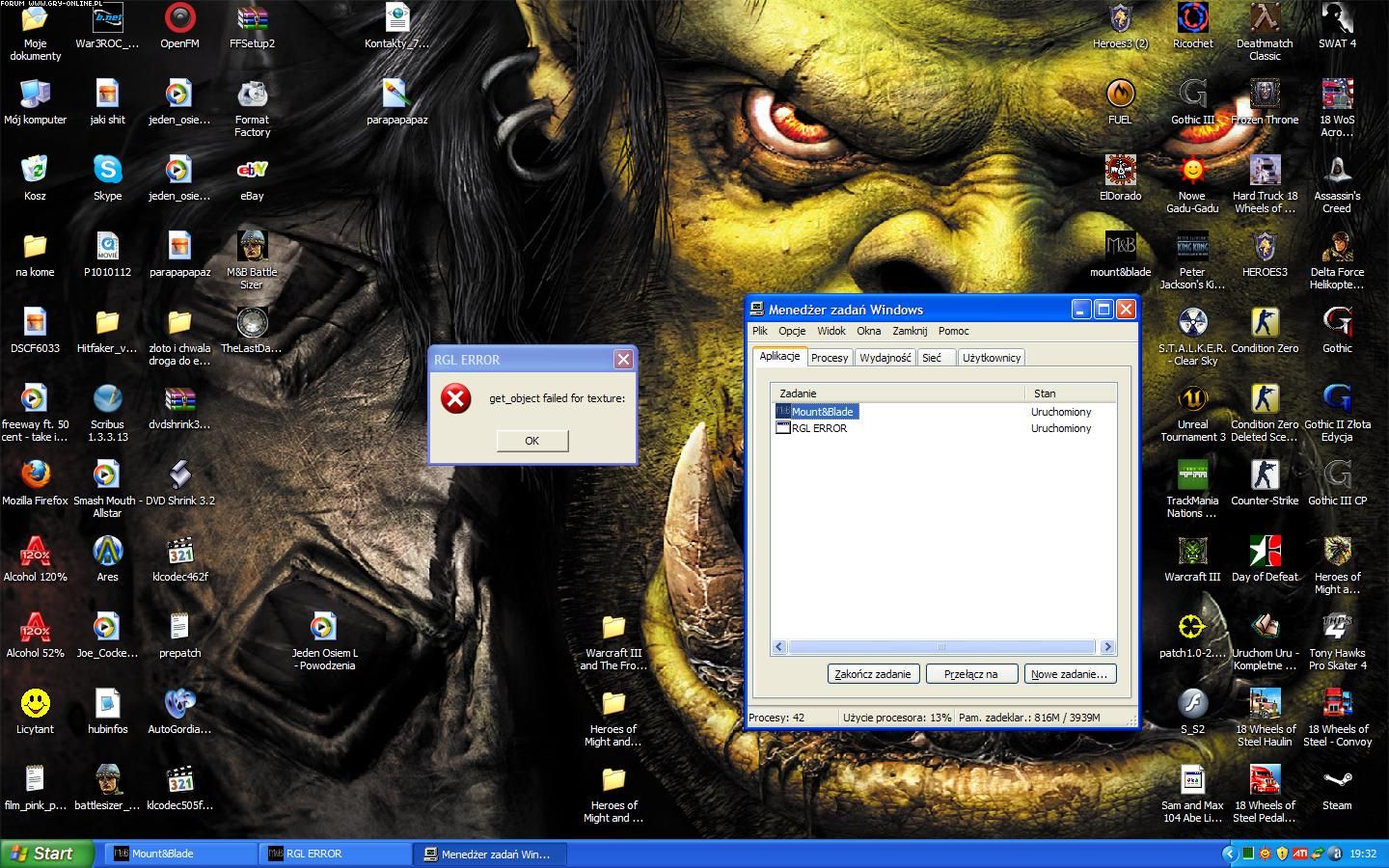Open the M&B Battle Sizer icon
The image size is (1389, 868).
coord(252,260)
